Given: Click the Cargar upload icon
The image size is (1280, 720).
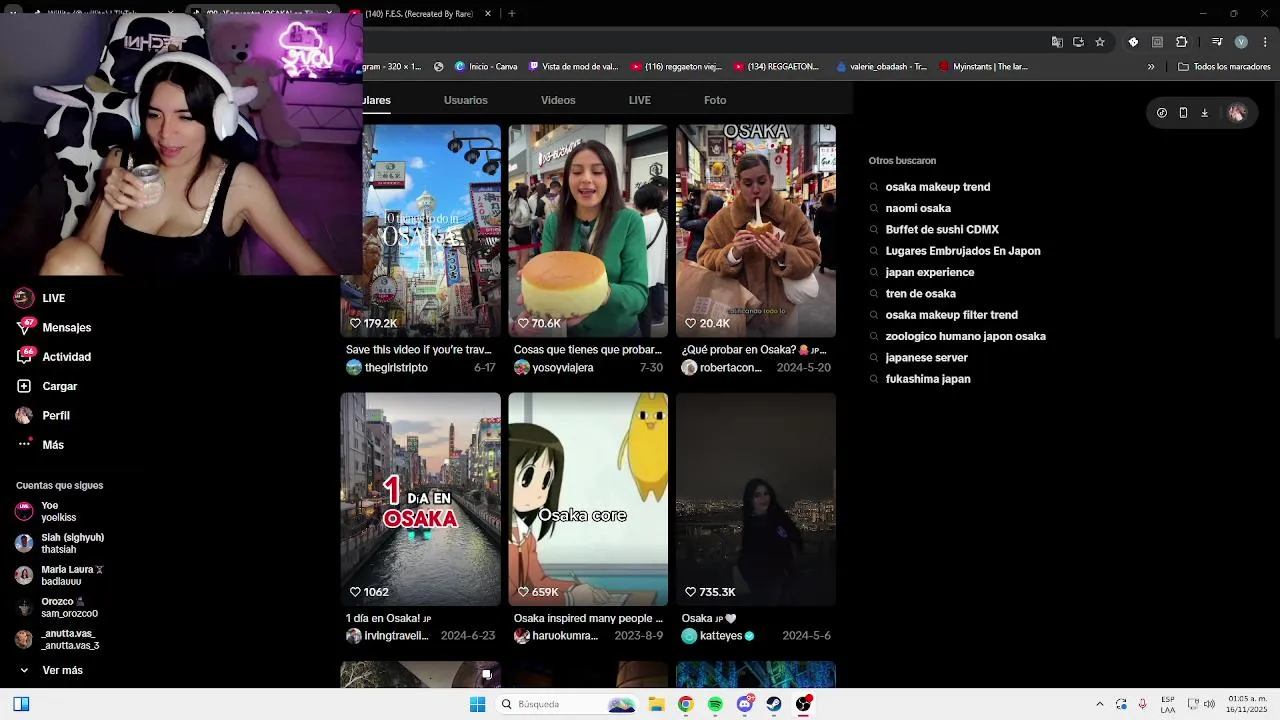Looking at the screenshot, I should [23, 386].
